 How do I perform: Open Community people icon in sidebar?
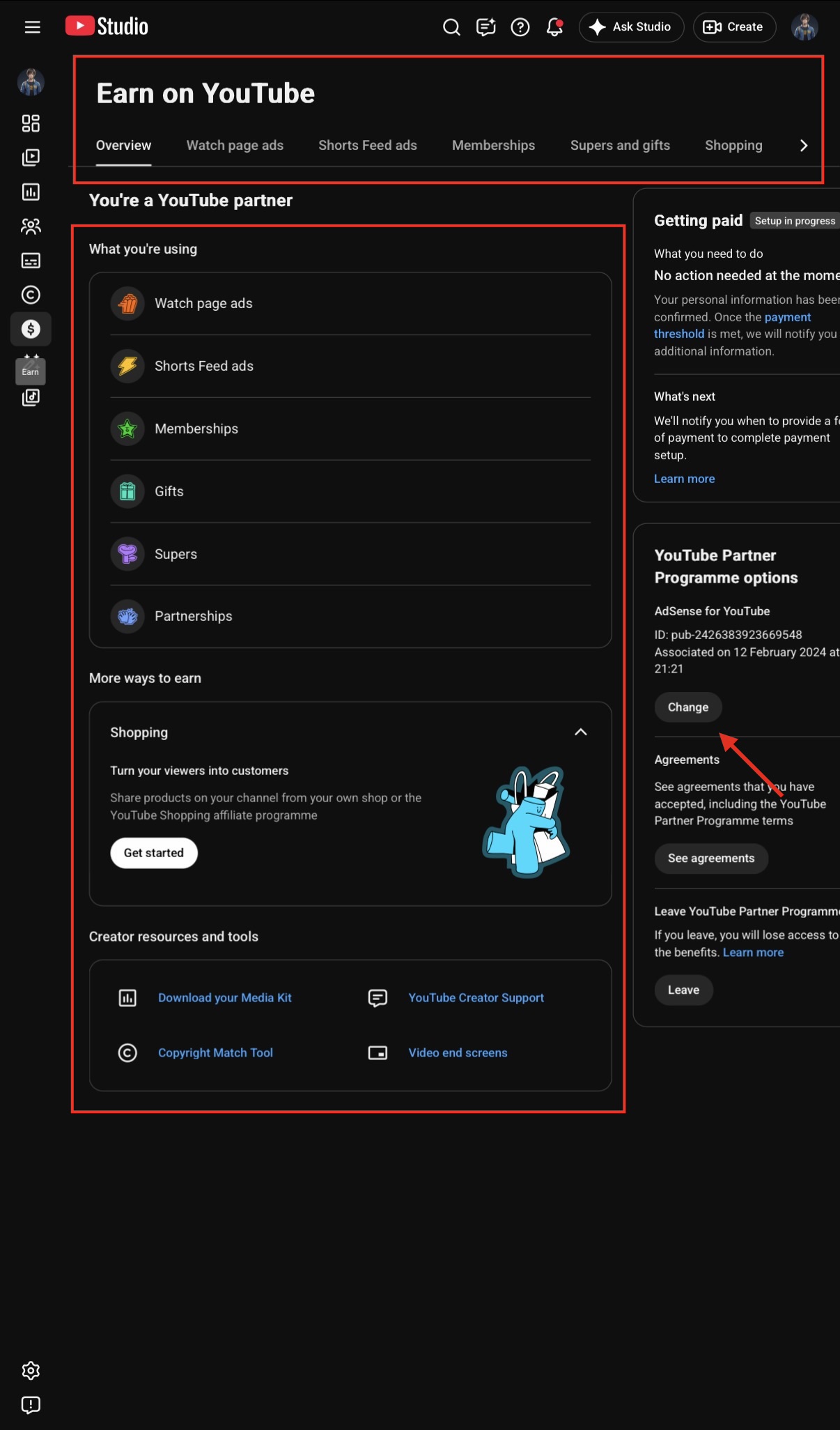coord(31,226)
